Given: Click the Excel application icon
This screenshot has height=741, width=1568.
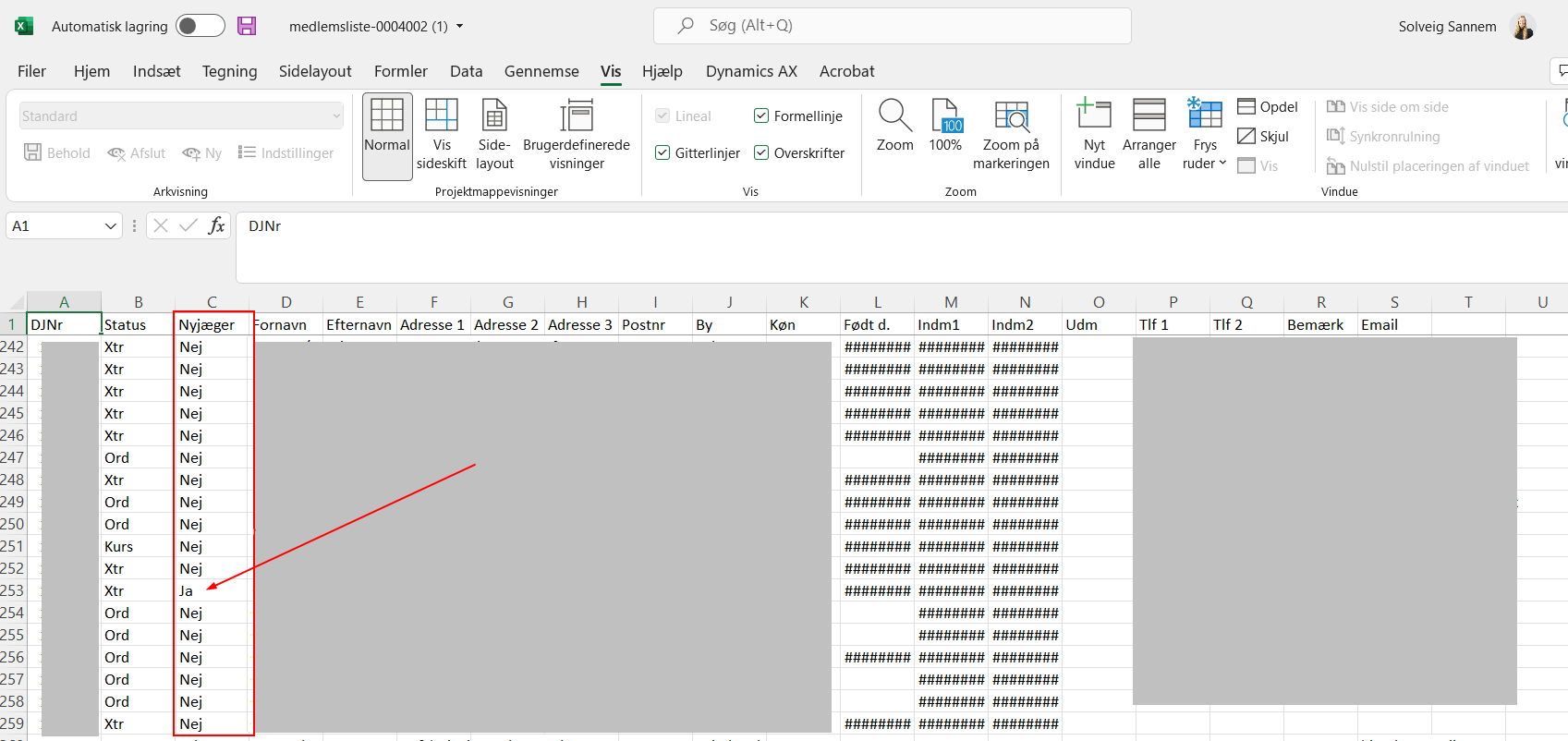Looking at the screenshot, I should [24, 26].
